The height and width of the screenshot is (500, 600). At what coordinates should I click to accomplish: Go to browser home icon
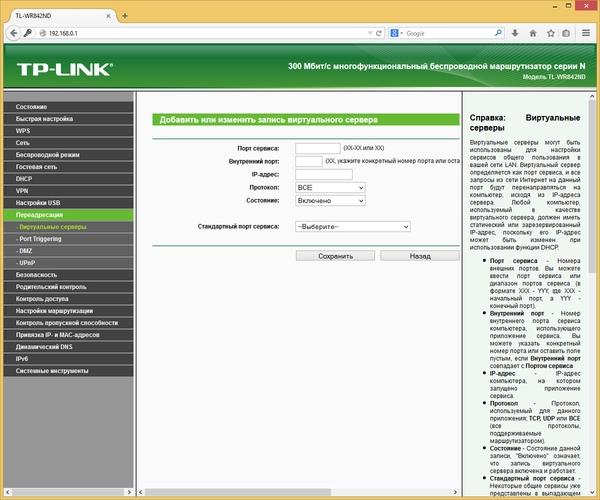click(533, 33)
